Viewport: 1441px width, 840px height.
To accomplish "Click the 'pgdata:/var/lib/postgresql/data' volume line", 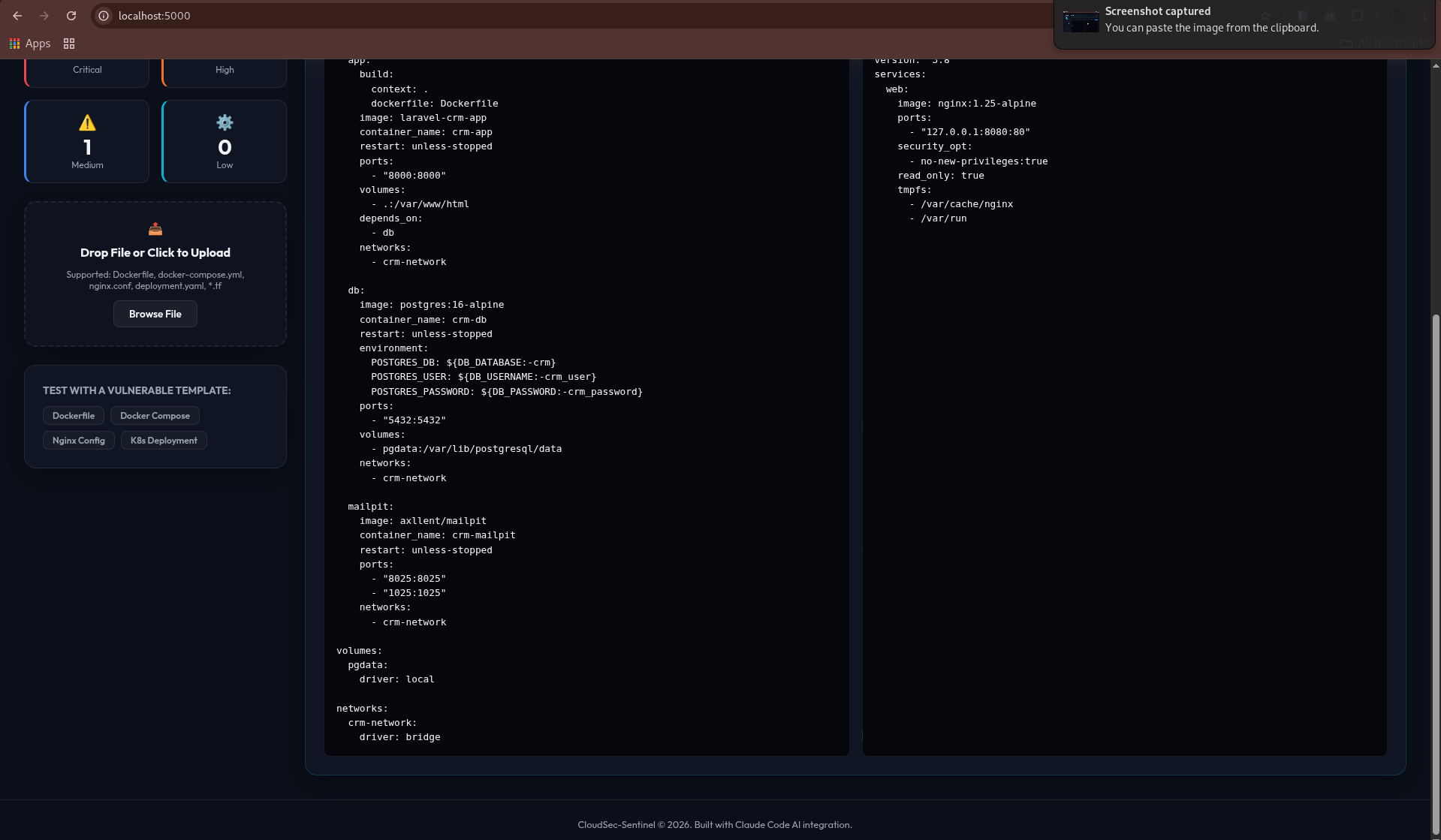I will tap(466, 449).
